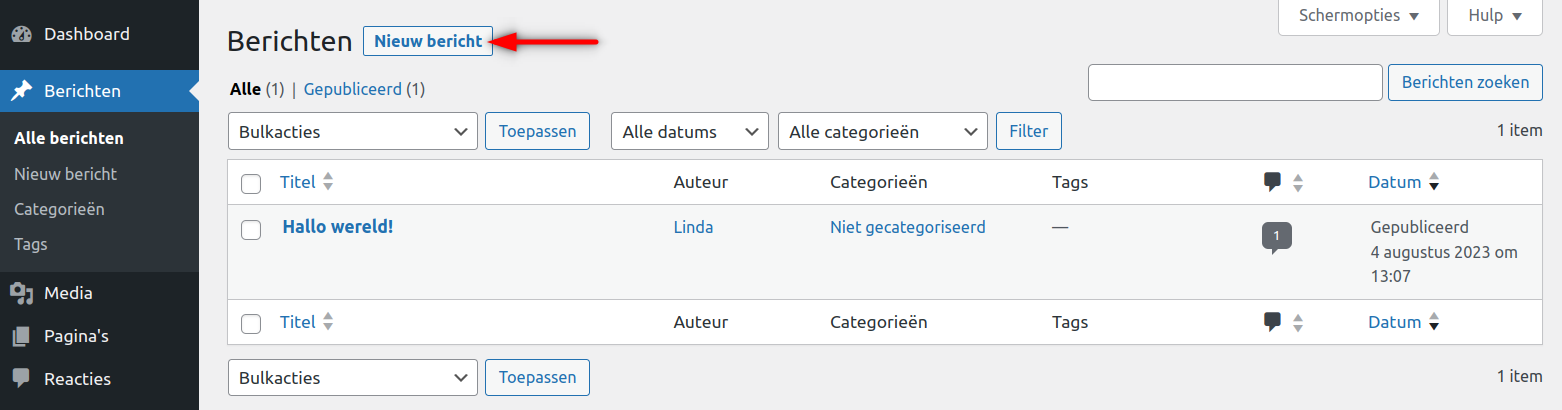Show Alle (1) filter link
Image resolution: width=1562 pixels, height=410 pixels.
point(258,89)
